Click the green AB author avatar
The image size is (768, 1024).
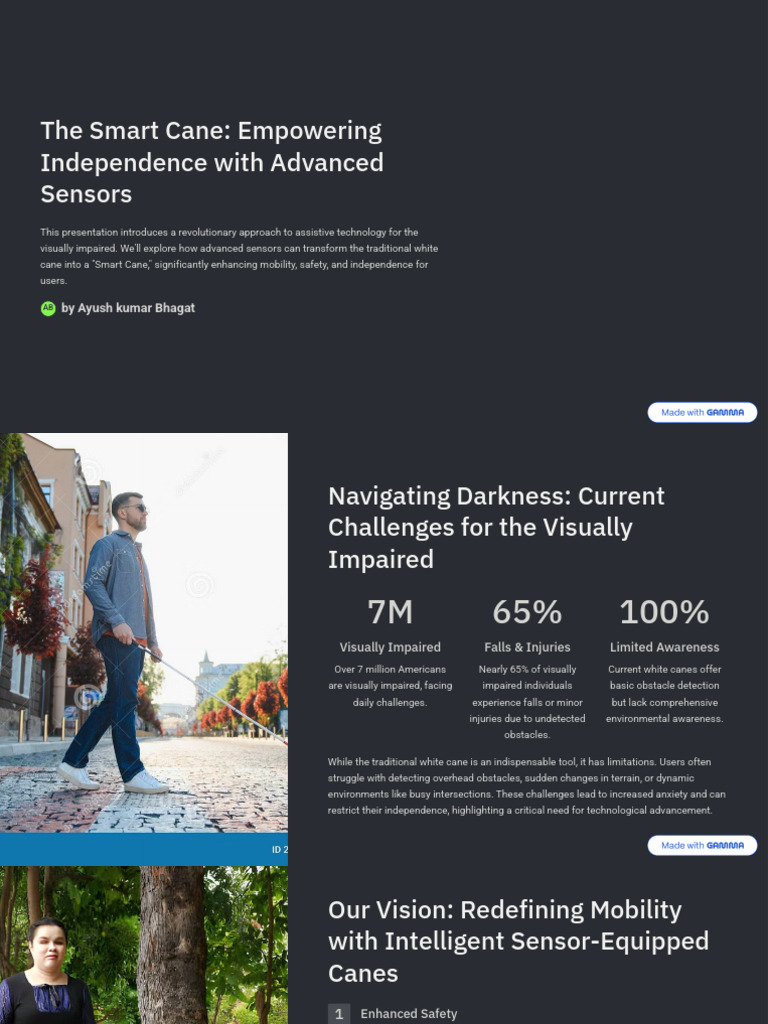[x=48, y=308]
